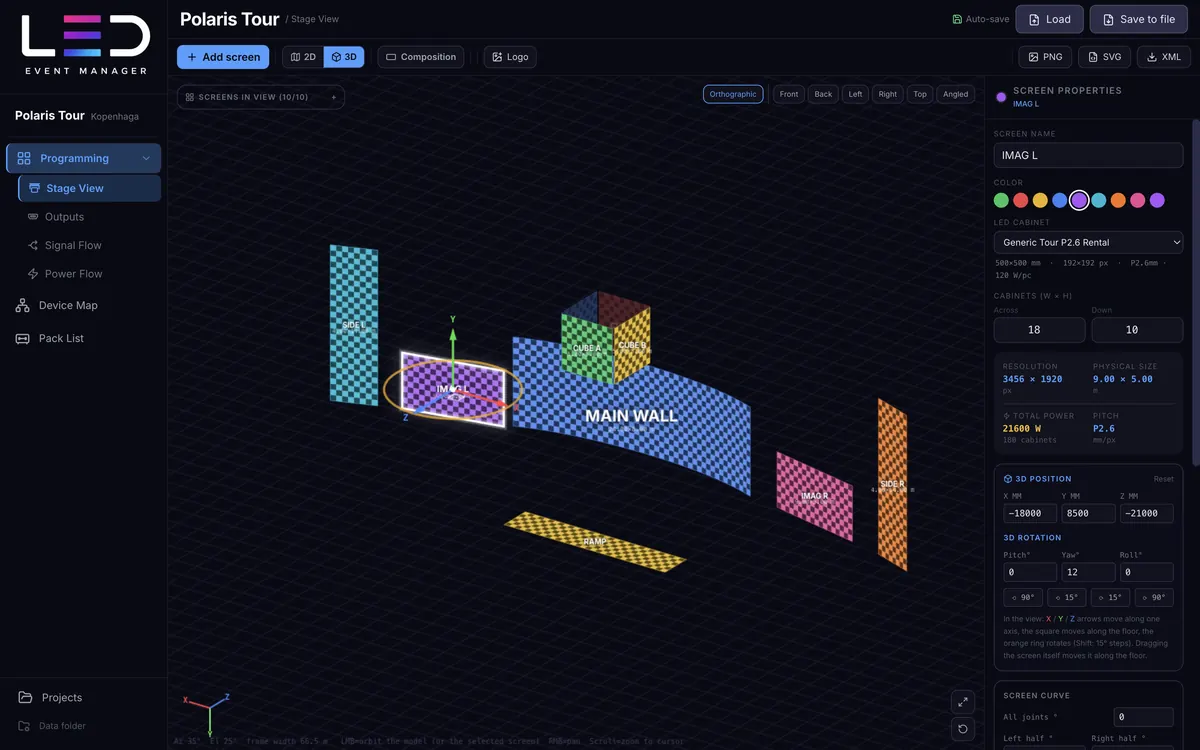Click the LED Event Manager logo

(85, 45)
